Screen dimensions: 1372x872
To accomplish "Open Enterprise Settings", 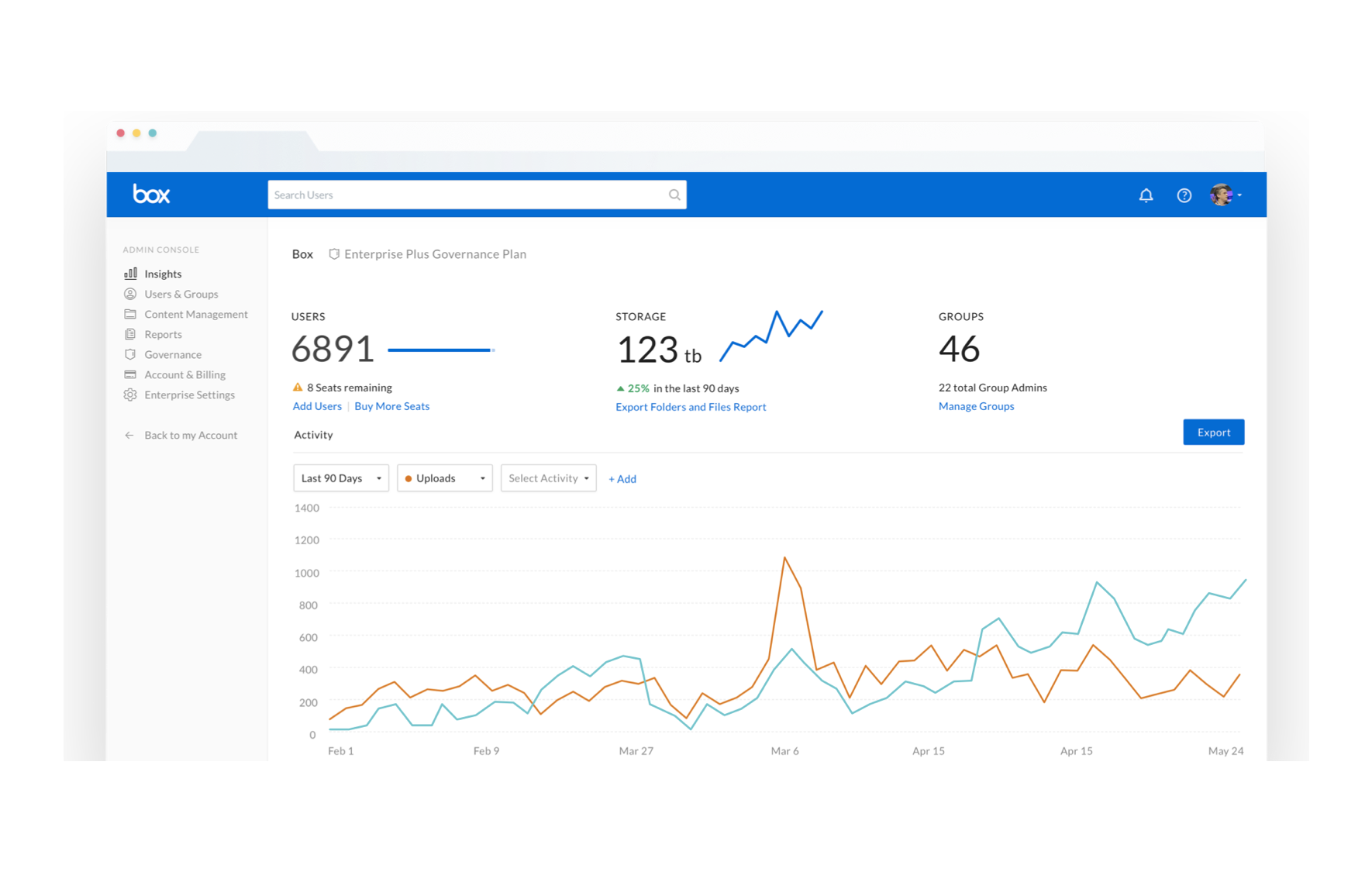I will (x=190, y=395).
